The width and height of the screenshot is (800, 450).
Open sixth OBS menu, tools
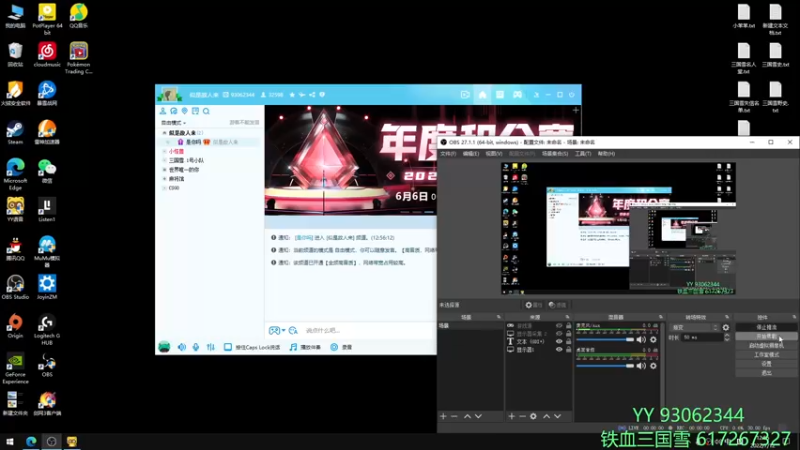[x=583, y=154]
